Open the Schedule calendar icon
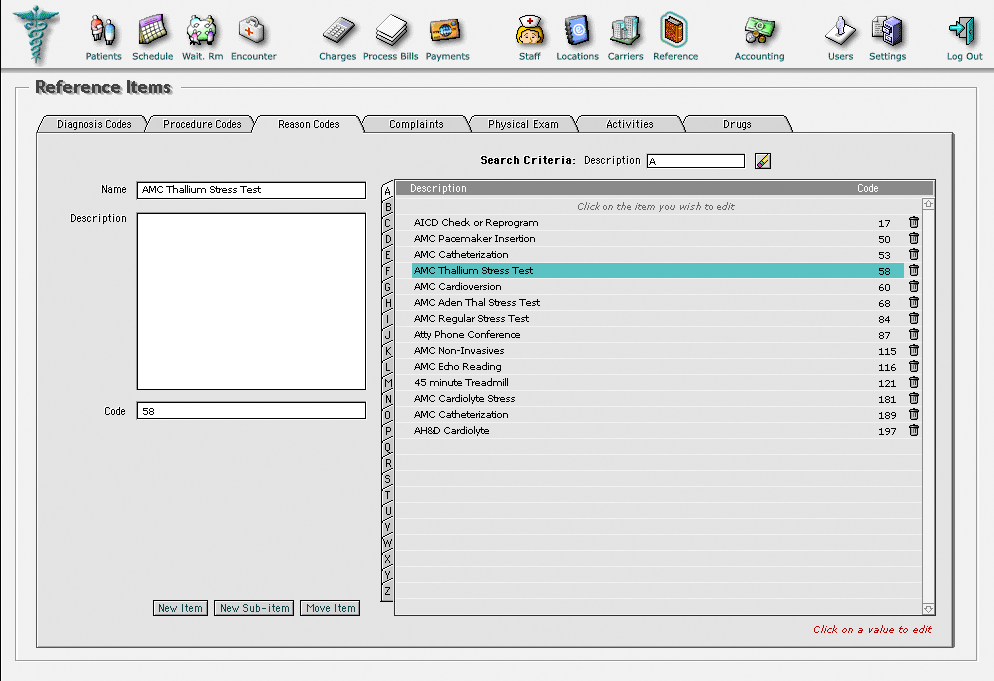The image size is (994, 681). coord(152,30)
